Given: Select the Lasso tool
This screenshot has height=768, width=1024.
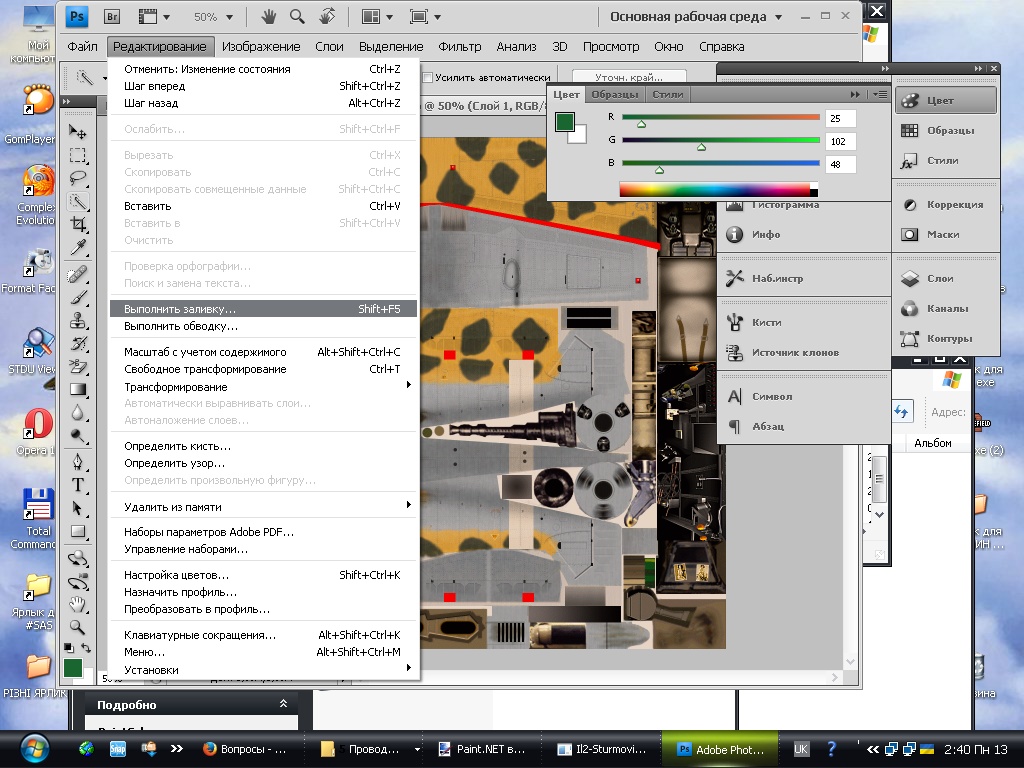Looking at the screenshot, I should [78, 178].
